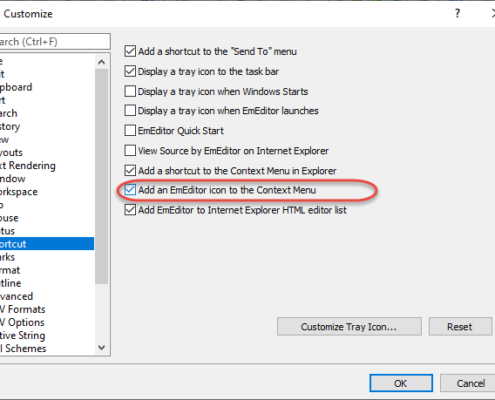The image size is (495, 400).
Task: Click the Cancel button
Action: point(468,383)
